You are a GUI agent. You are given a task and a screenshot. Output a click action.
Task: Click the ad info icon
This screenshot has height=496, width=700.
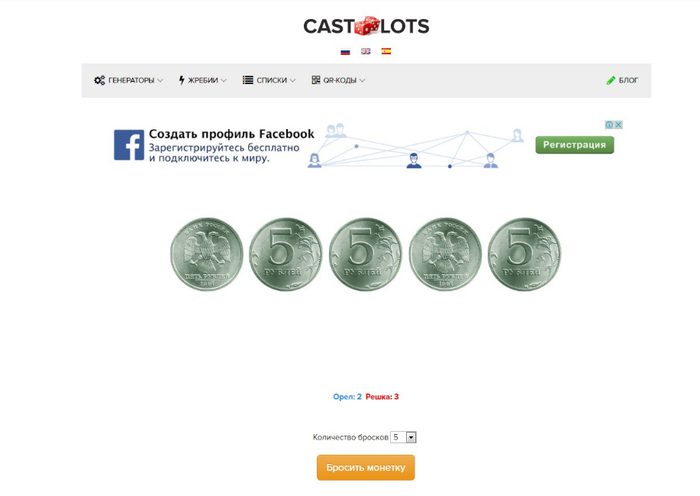[609, 125]
